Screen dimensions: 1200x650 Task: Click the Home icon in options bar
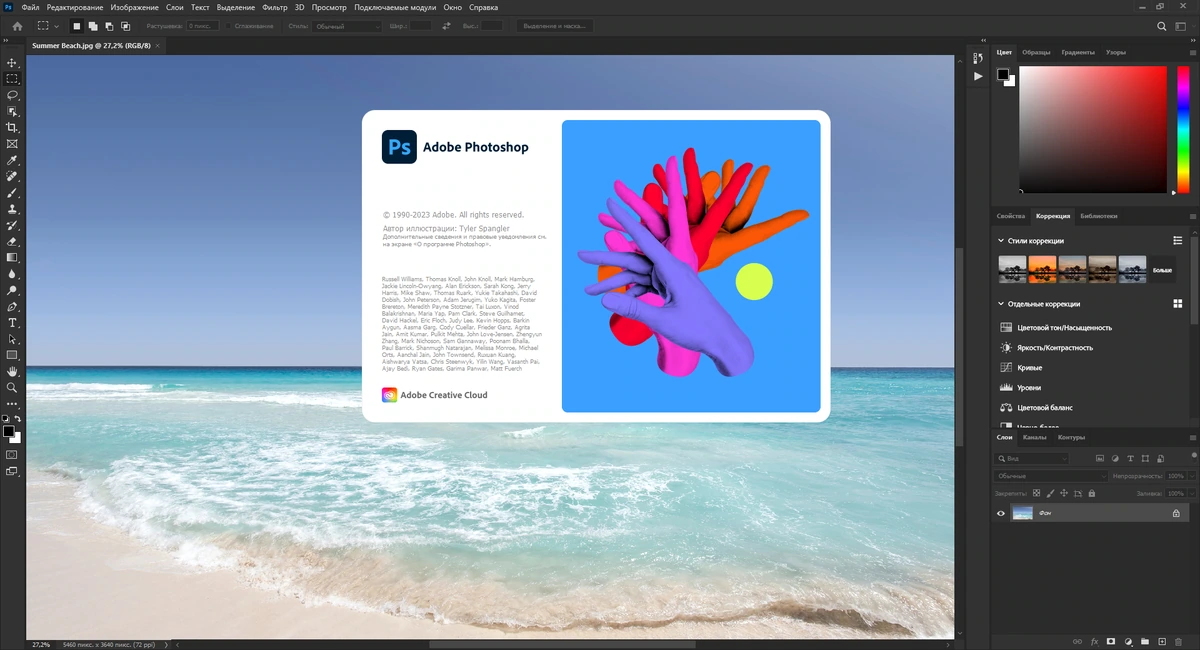(x=16, y=26)
